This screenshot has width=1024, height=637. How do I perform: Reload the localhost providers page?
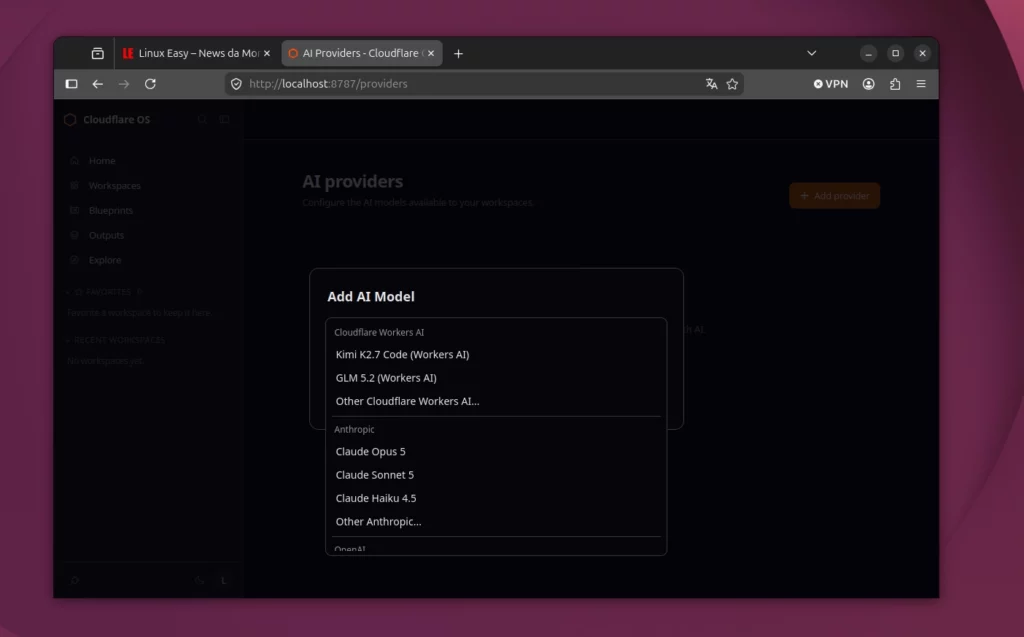[150, 84]
